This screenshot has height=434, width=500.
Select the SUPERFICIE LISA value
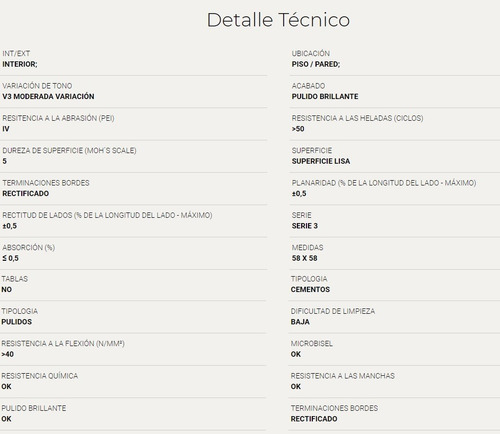321,161
